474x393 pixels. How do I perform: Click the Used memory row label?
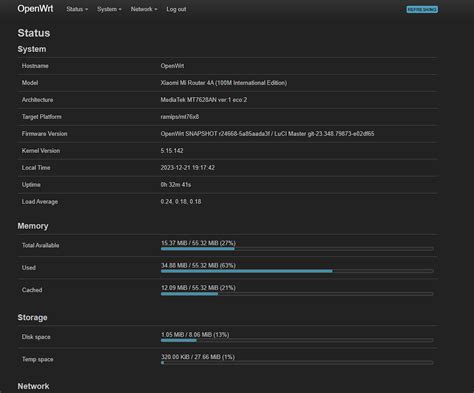(x=29, y=268)
